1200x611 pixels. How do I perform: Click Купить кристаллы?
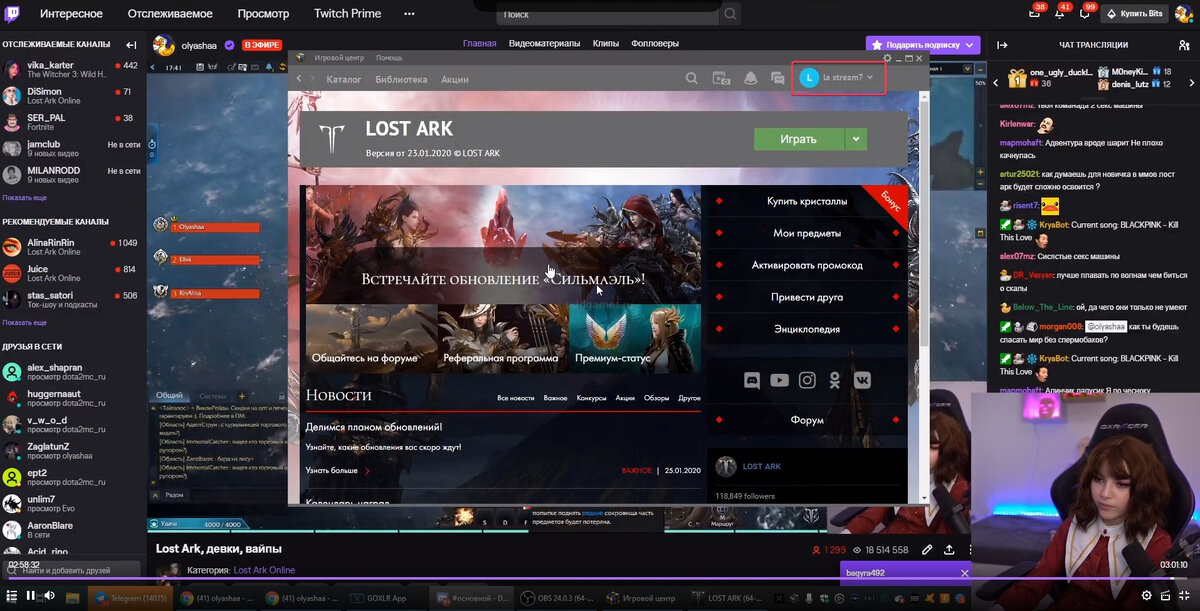point(807,201)
